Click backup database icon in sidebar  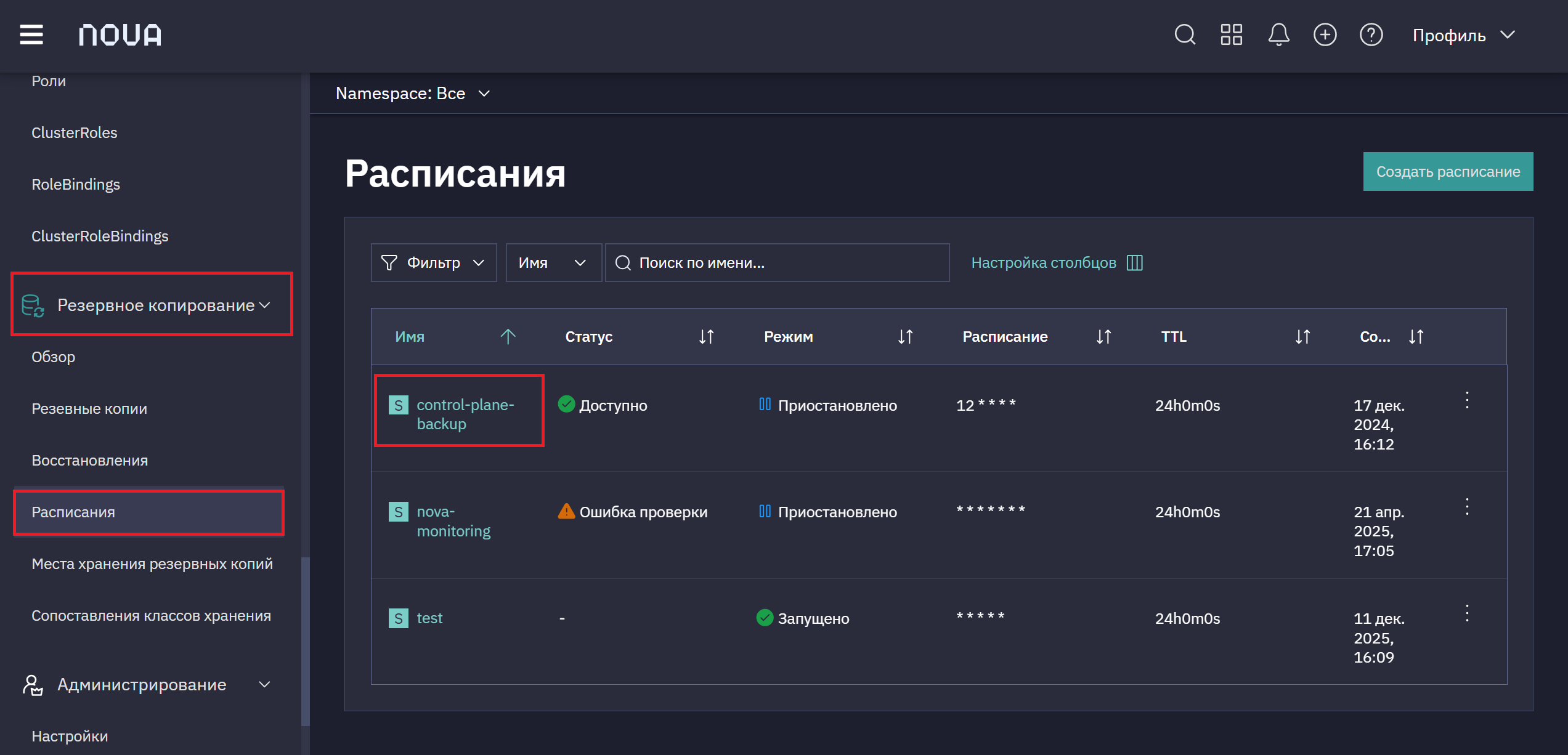click(x=33, y=305)
